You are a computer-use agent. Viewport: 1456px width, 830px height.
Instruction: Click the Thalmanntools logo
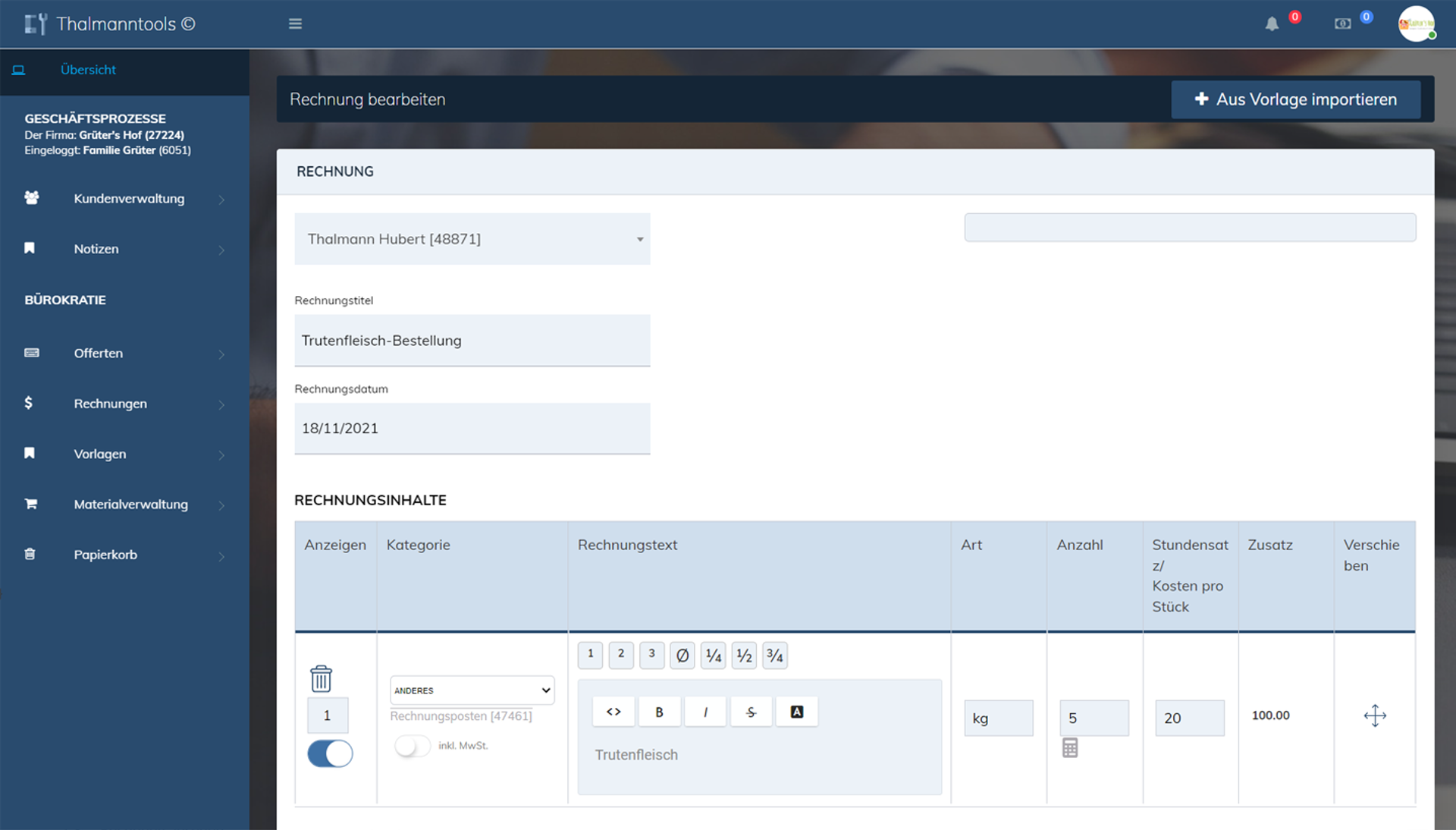110,24
